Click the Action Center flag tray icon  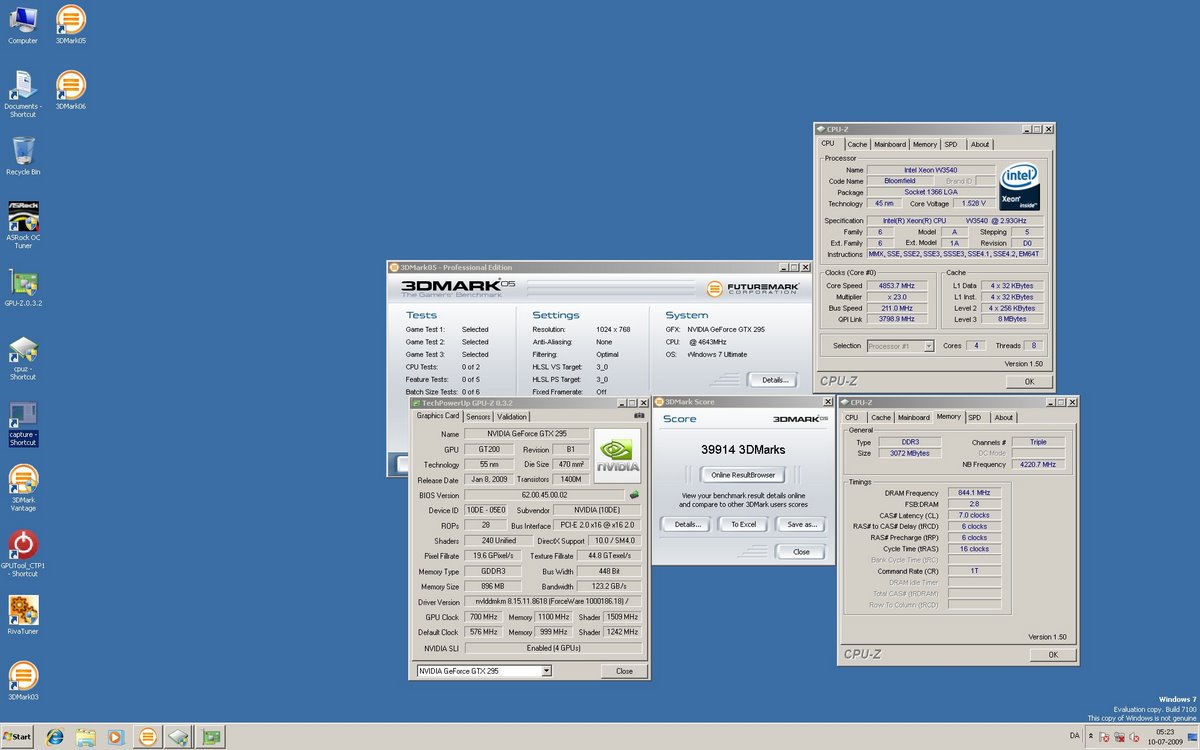pos(1104,737)
